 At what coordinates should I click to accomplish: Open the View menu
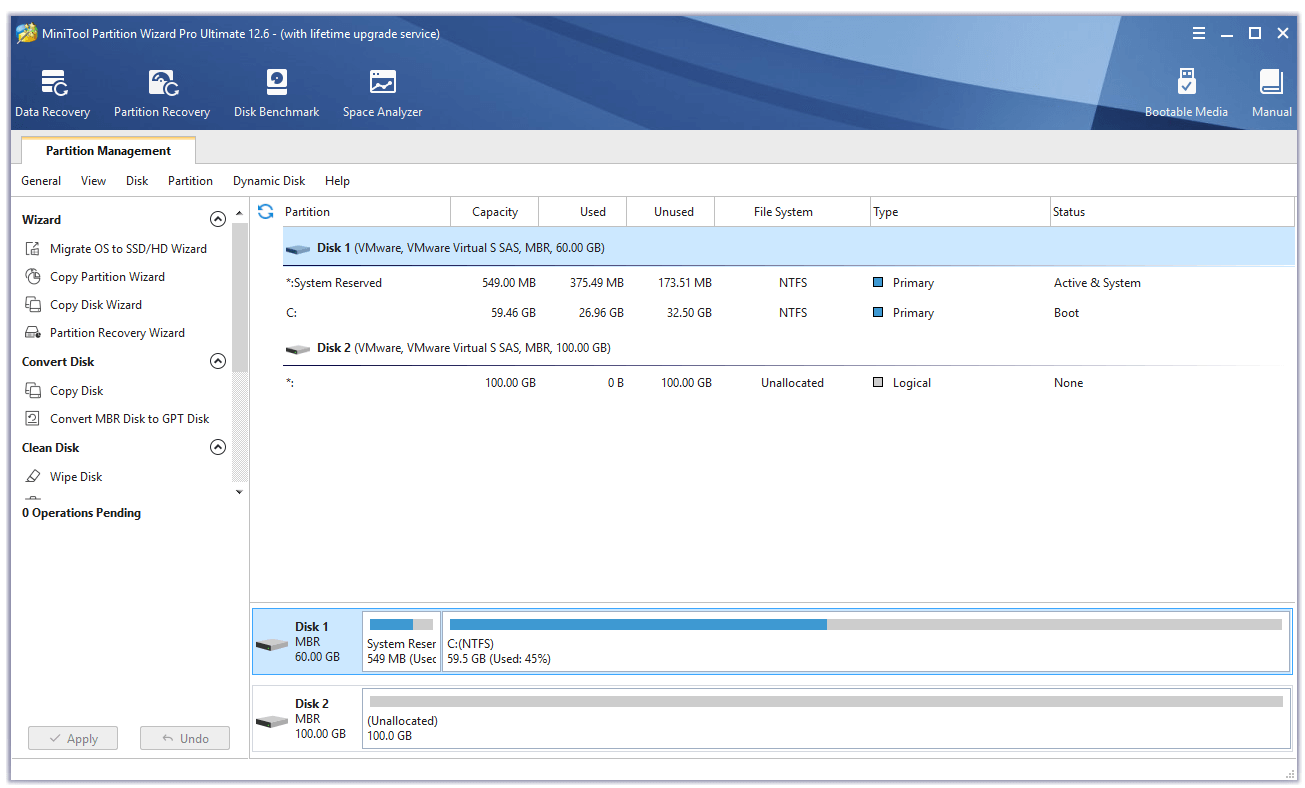point(93,181)
